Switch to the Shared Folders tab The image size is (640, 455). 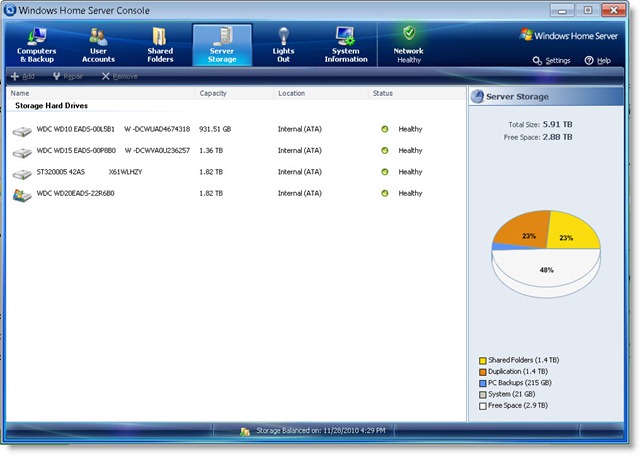(x=160, y=45)
